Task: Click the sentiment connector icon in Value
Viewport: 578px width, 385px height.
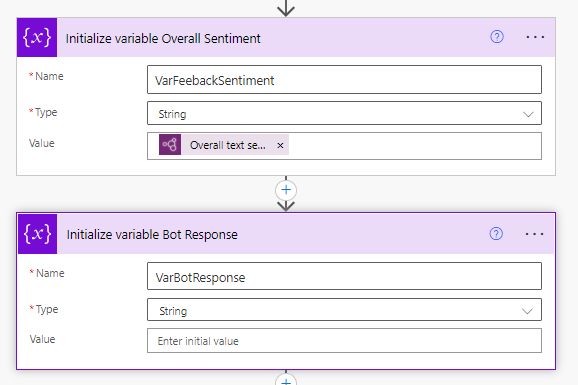Action: (x=170, y=145)
